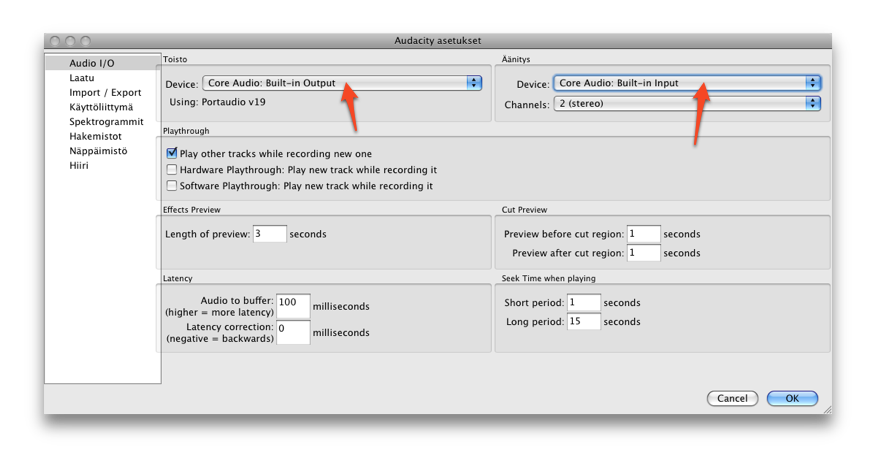
Task: Click the Audio to buffer milliseconds field
Action: pos(293,306)
